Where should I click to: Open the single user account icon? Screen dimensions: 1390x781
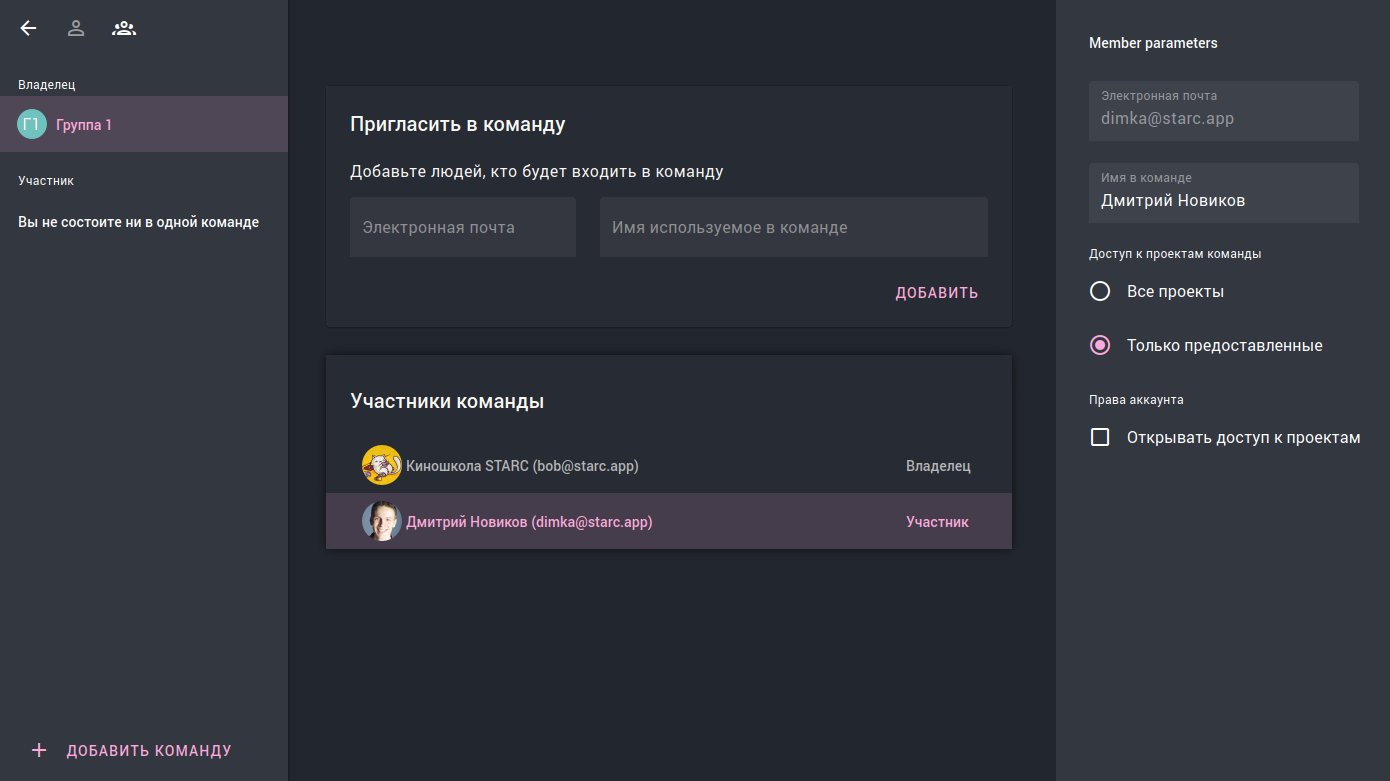click(x=76, y=28)
